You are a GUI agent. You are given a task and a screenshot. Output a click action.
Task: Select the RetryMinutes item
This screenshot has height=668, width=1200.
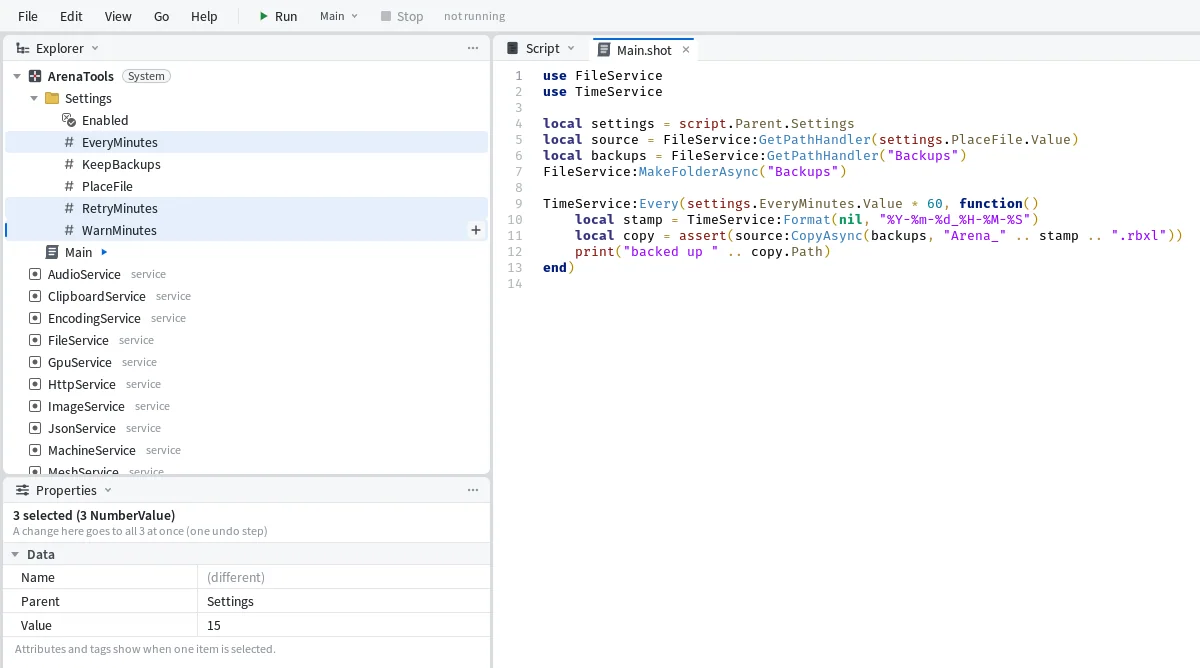(246, 208)
